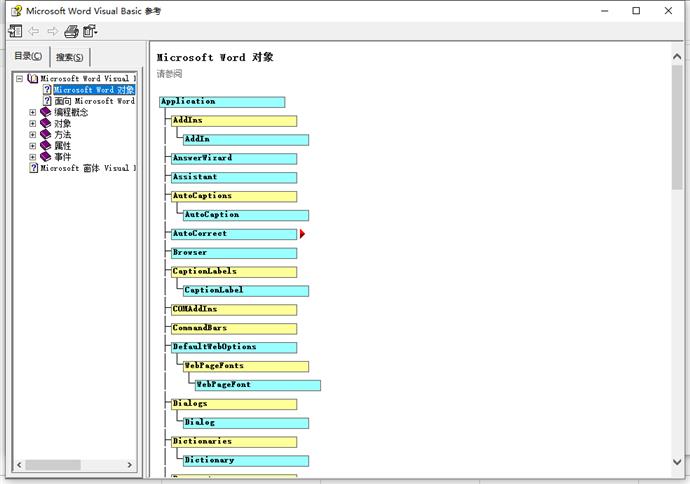Open the AnswerWizard object box
The height and width of the screenshot is (484, 690).
[x=234, y=158]
